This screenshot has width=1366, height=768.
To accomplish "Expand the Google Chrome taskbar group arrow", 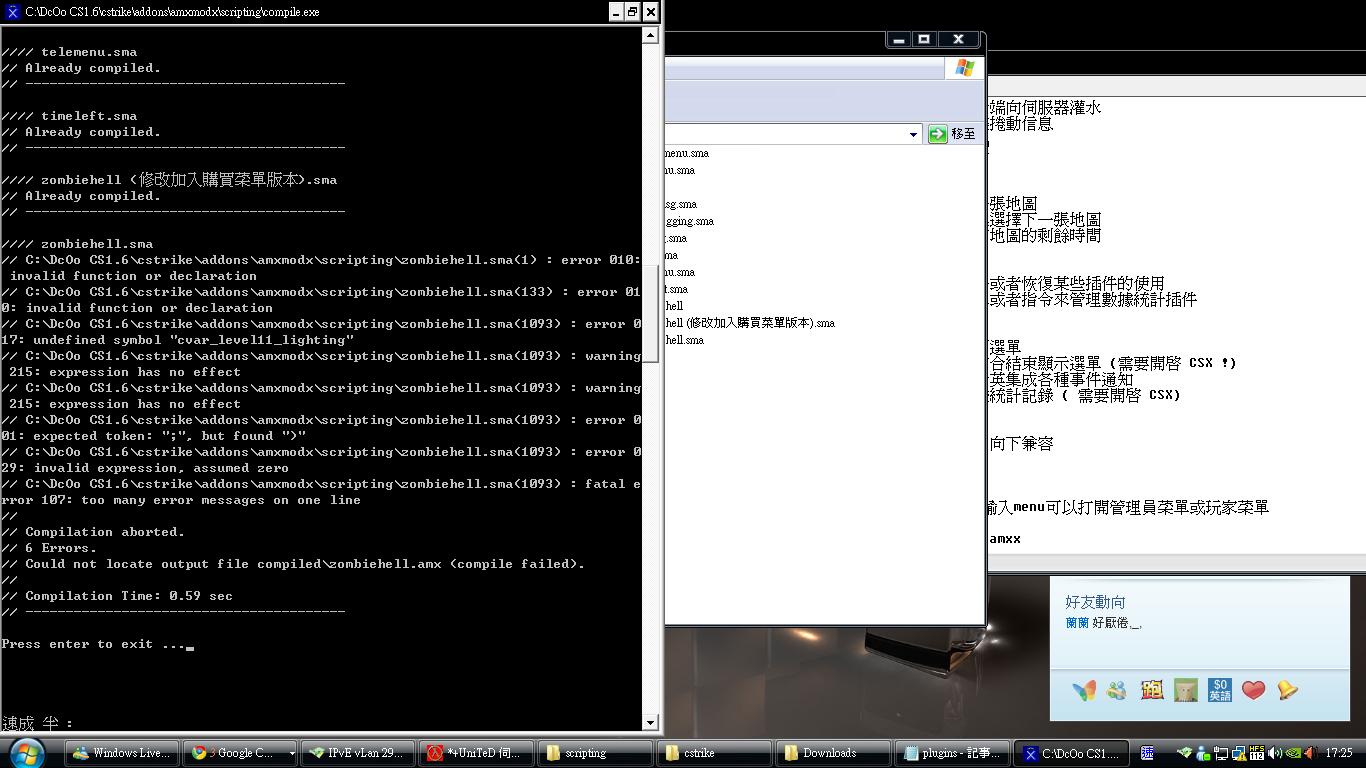I will coord(291,753).
